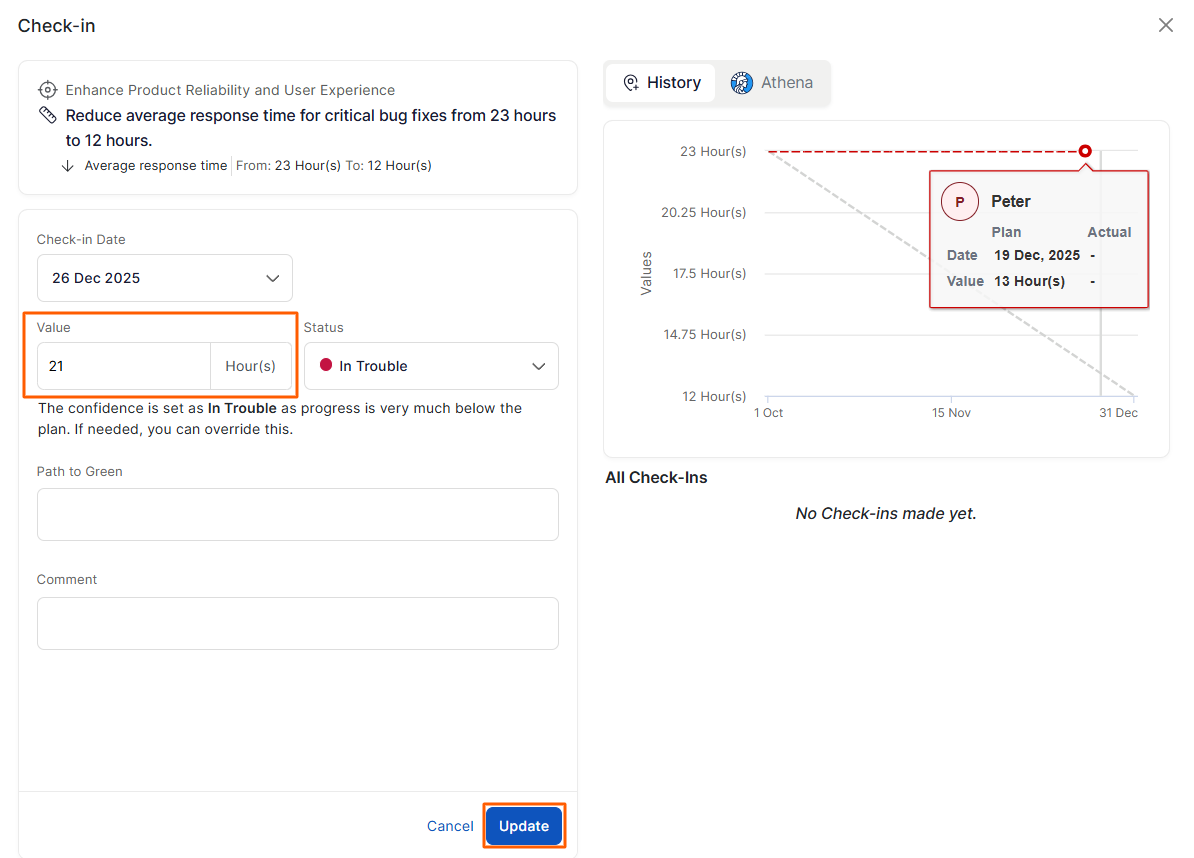
Task: Click the red data point on chart
Action: point(1085,151)
